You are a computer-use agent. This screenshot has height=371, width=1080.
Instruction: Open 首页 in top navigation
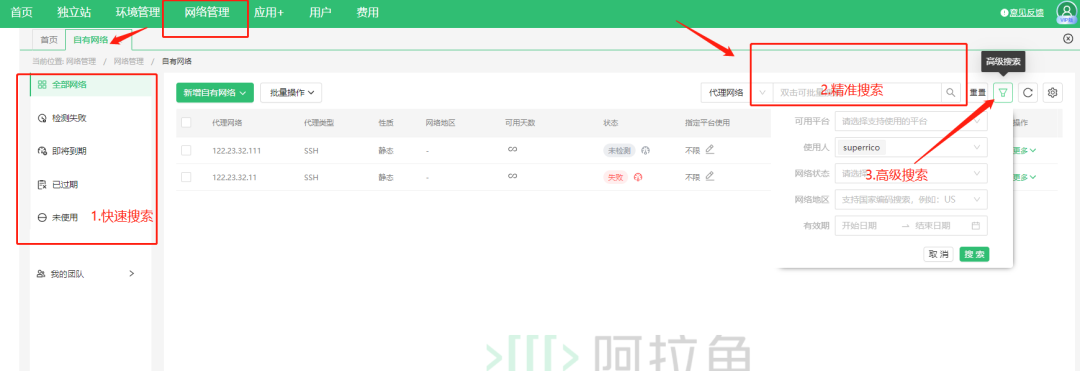[21, 12]
